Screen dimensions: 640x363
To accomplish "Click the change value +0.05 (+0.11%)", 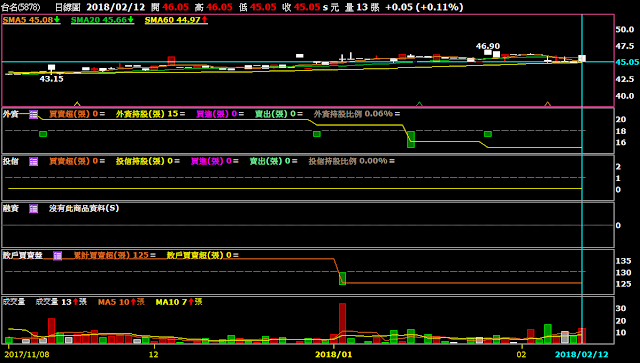I will pos(424,7).
